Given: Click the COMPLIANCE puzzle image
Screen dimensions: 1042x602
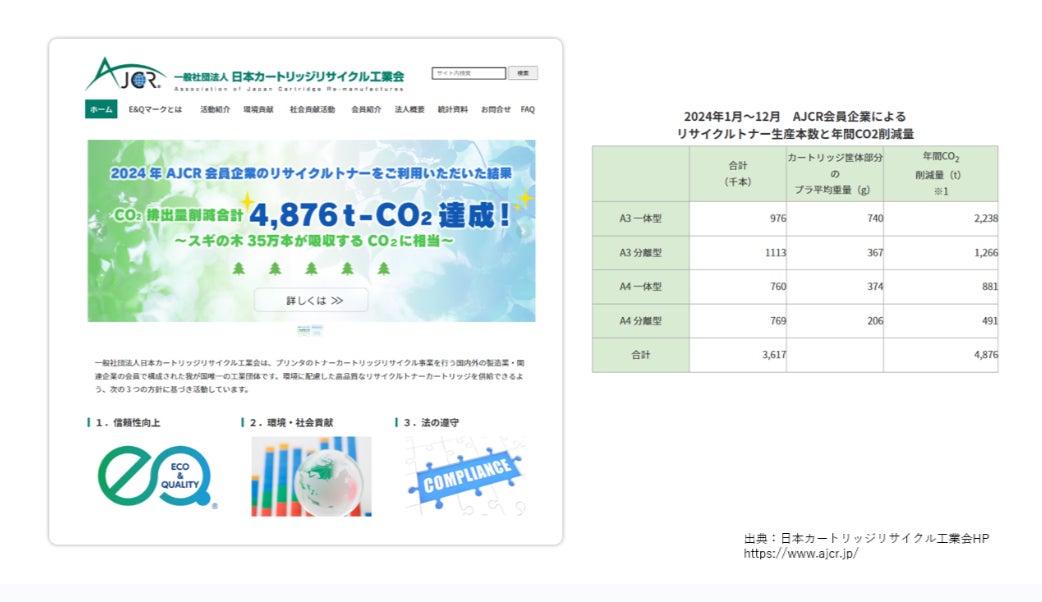Looking at the screenshot, I should pos(465,476).
